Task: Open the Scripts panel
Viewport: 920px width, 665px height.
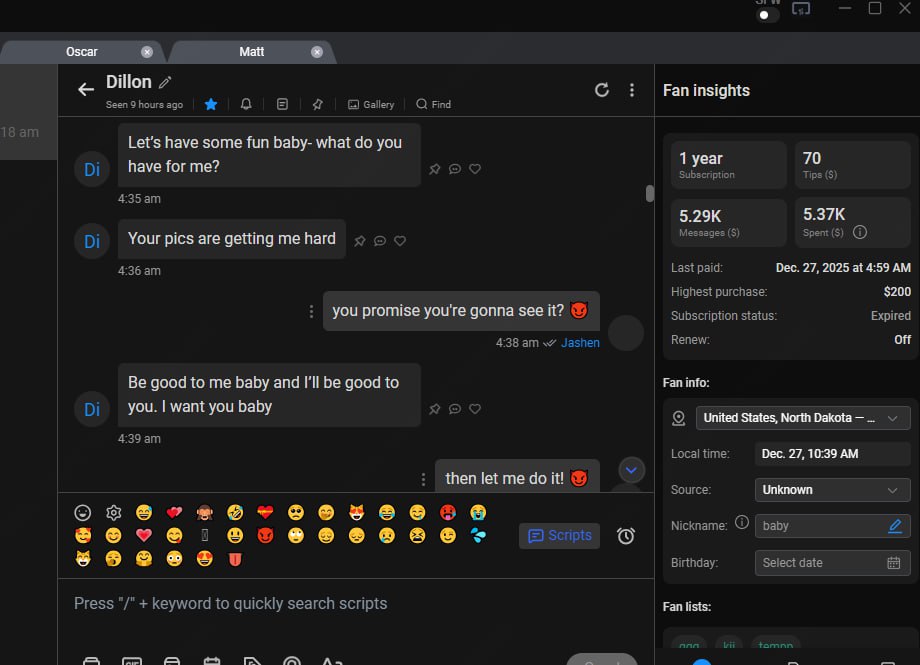Action: (559, 535)
